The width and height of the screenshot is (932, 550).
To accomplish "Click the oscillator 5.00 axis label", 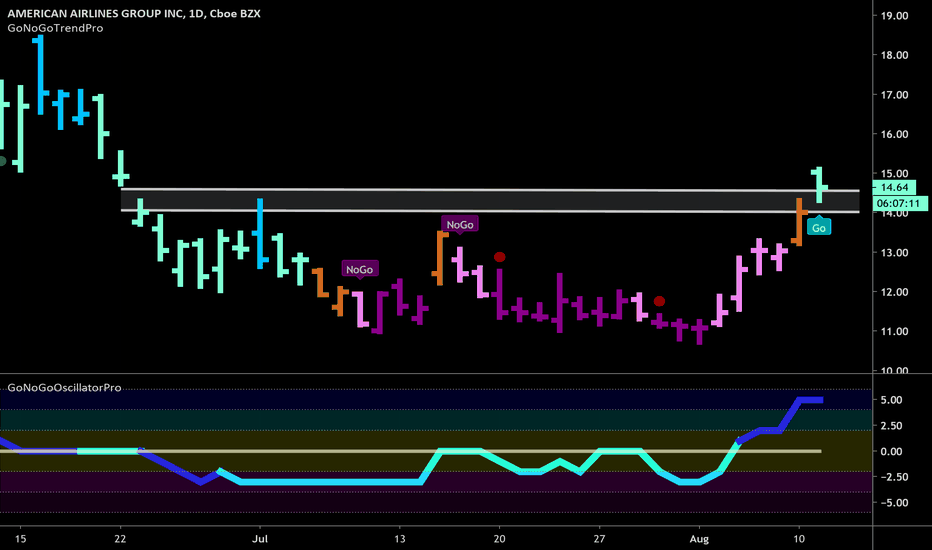I will coord(892,400).
